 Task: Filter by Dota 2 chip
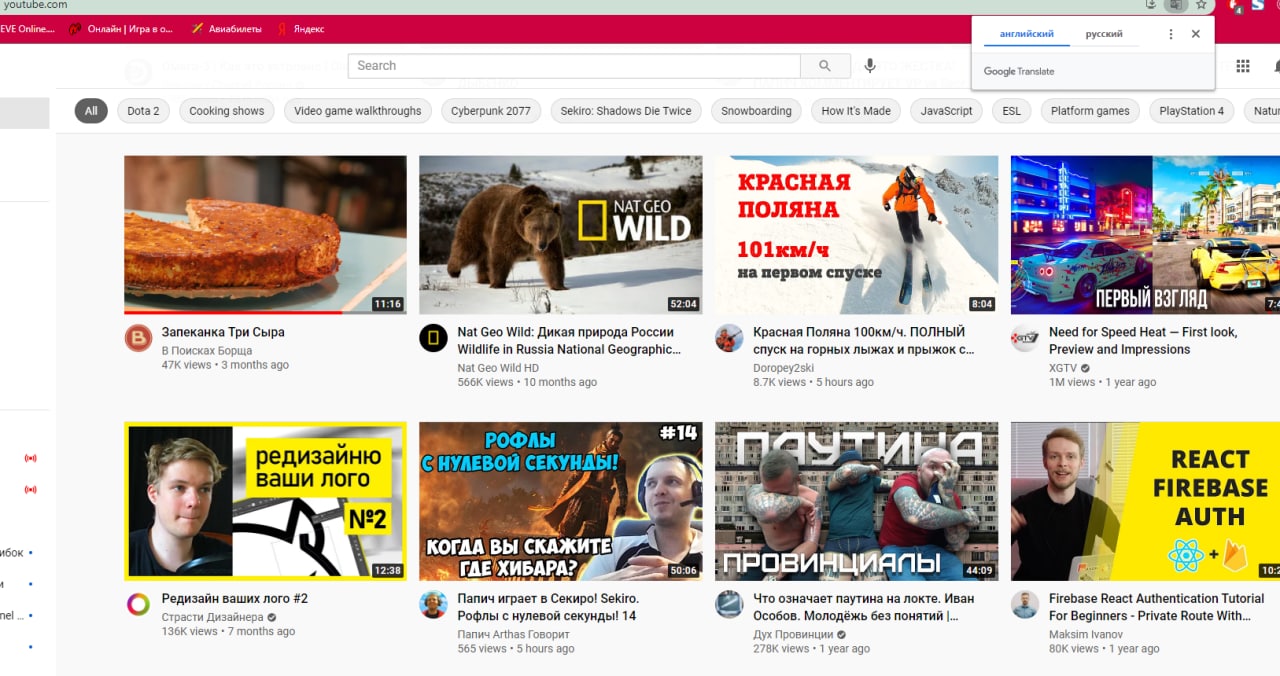click(143, 111)
